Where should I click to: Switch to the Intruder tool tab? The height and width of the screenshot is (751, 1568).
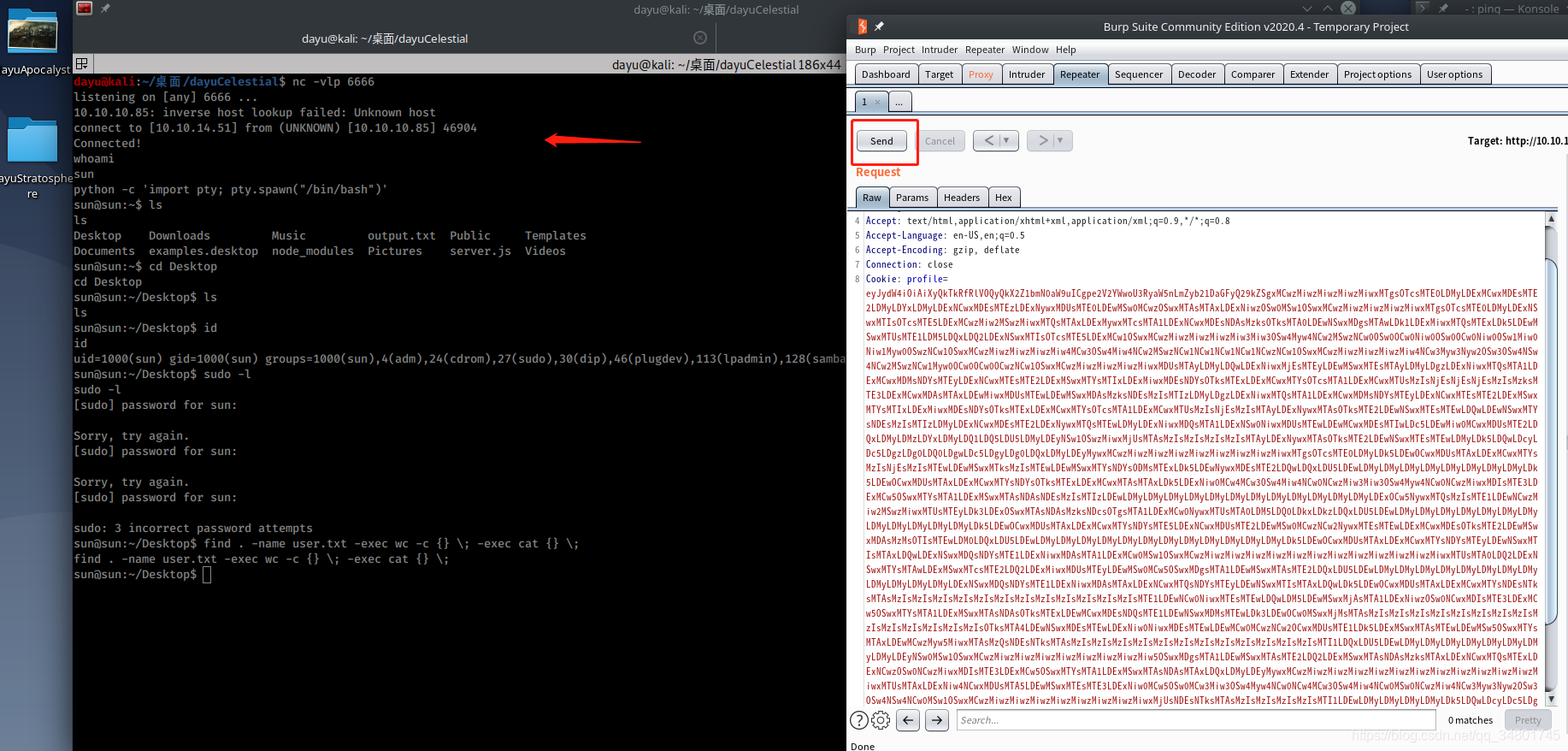[1026, 74]
